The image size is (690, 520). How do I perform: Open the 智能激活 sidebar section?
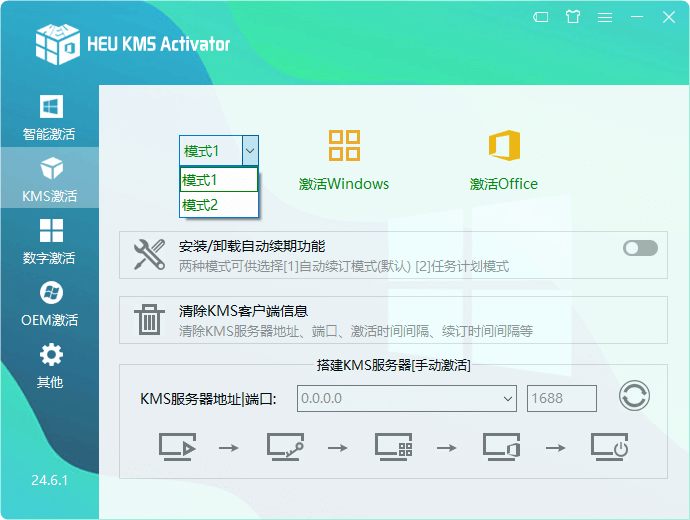click(x=49, y=117)
